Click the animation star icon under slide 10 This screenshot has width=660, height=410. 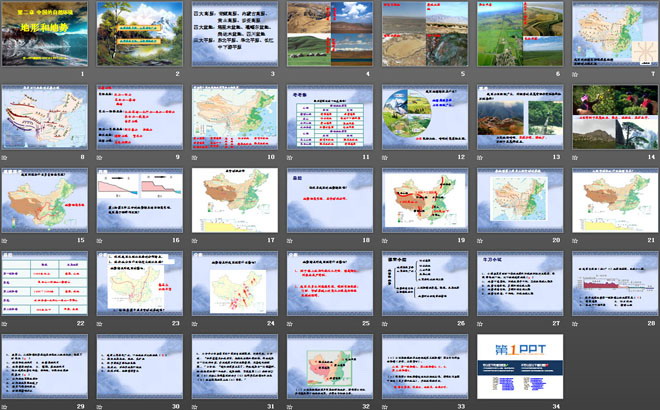pyautogui.click(x=194, y=157)
